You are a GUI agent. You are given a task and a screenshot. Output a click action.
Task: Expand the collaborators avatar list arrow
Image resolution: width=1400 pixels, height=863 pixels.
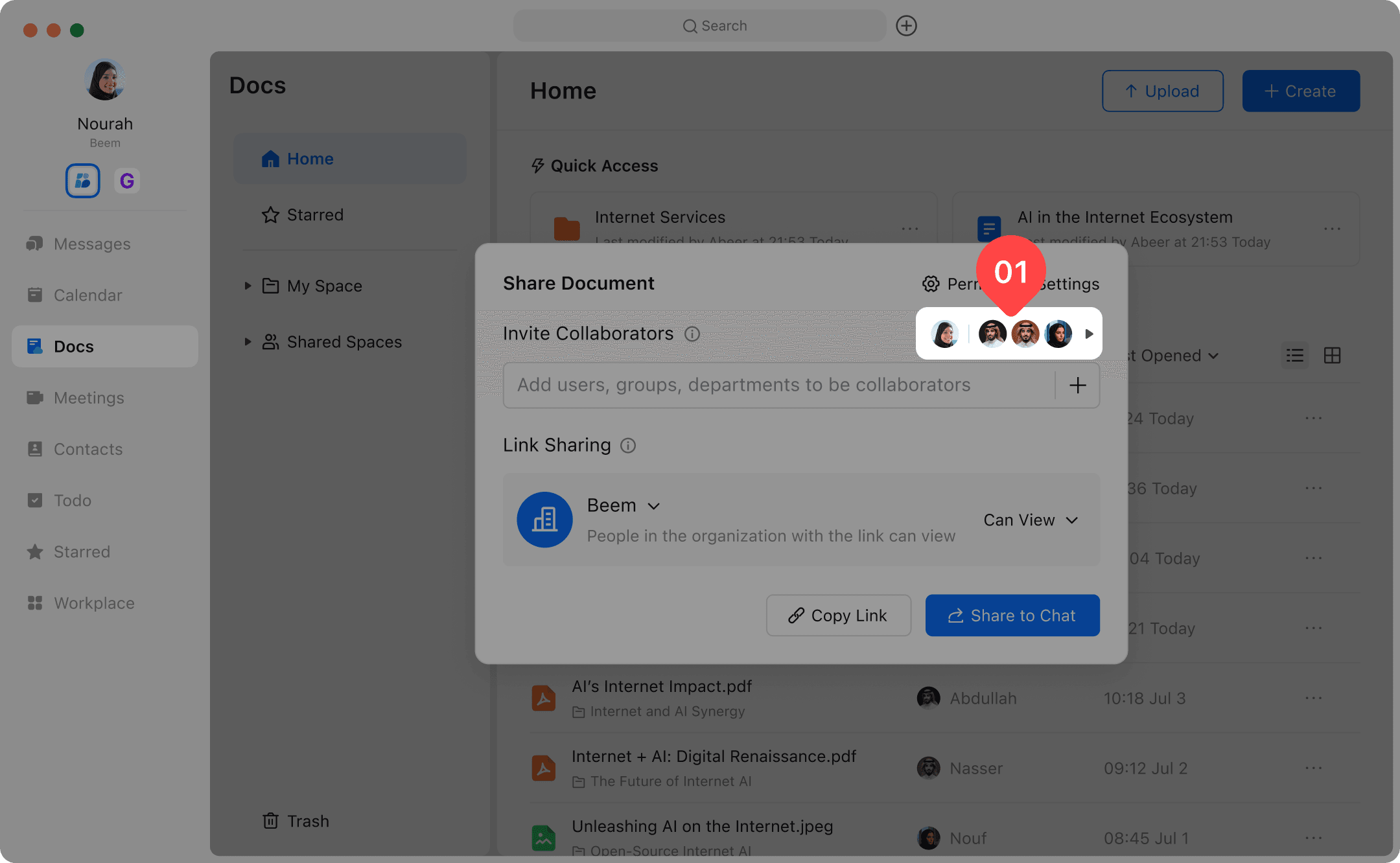1090,334
